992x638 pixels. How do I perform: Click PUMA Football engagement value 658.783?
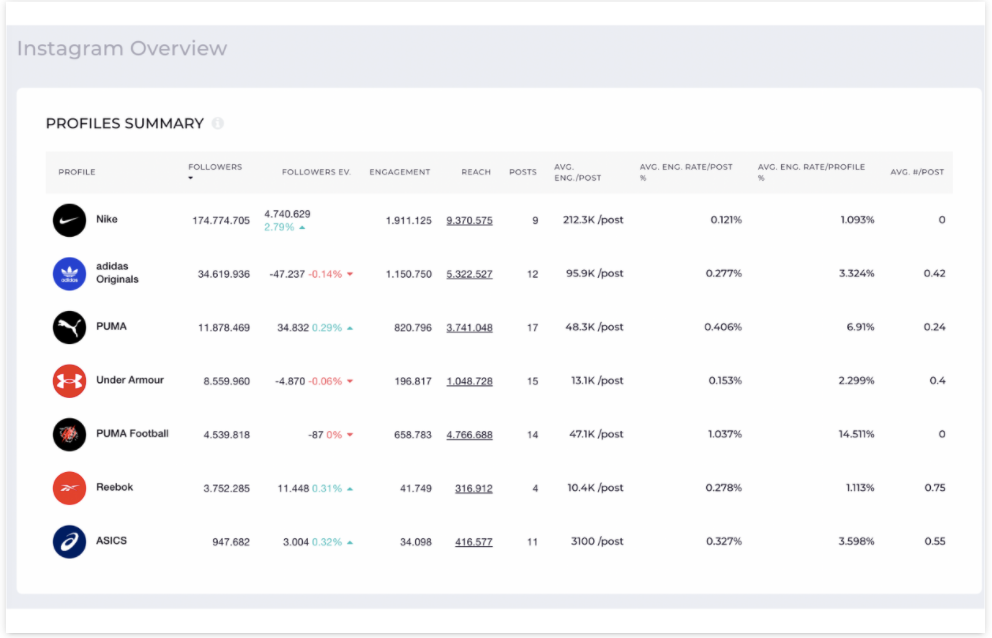point(413,435)
